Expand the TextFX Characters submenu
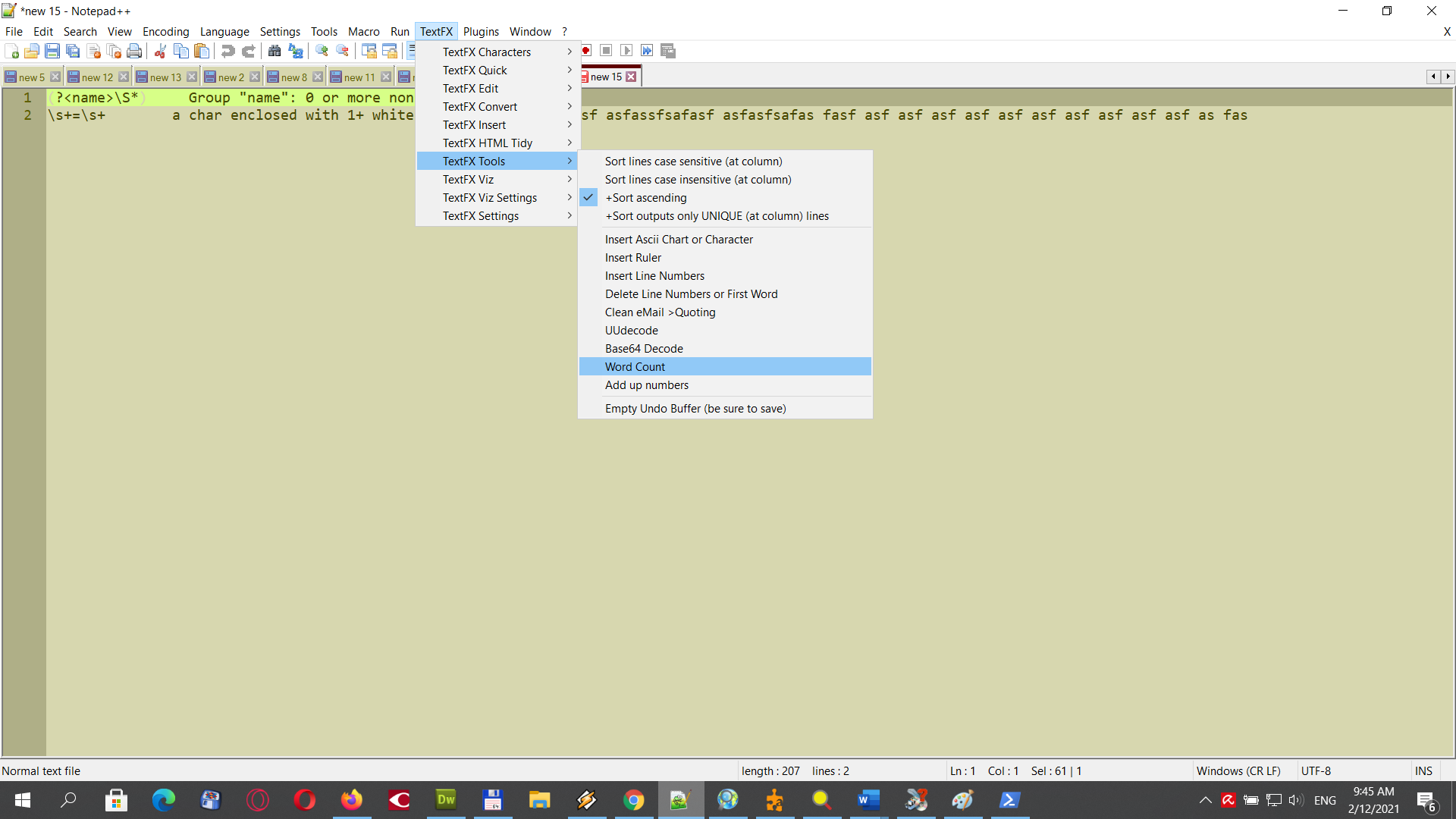 [498, 52]
